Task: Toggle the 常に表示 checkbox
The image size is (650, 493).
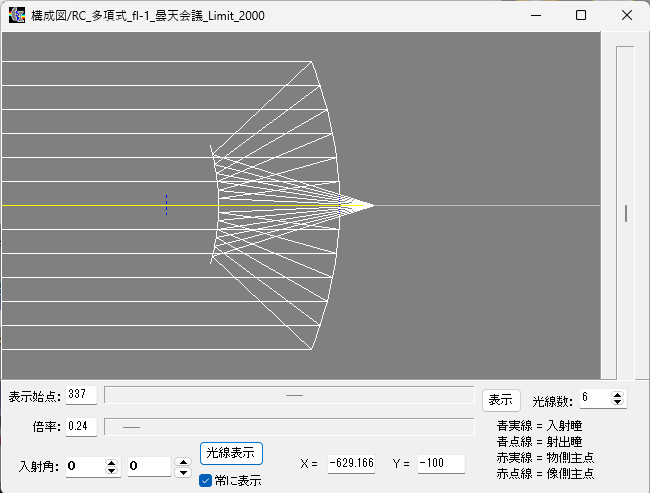Action: (206, 481)
